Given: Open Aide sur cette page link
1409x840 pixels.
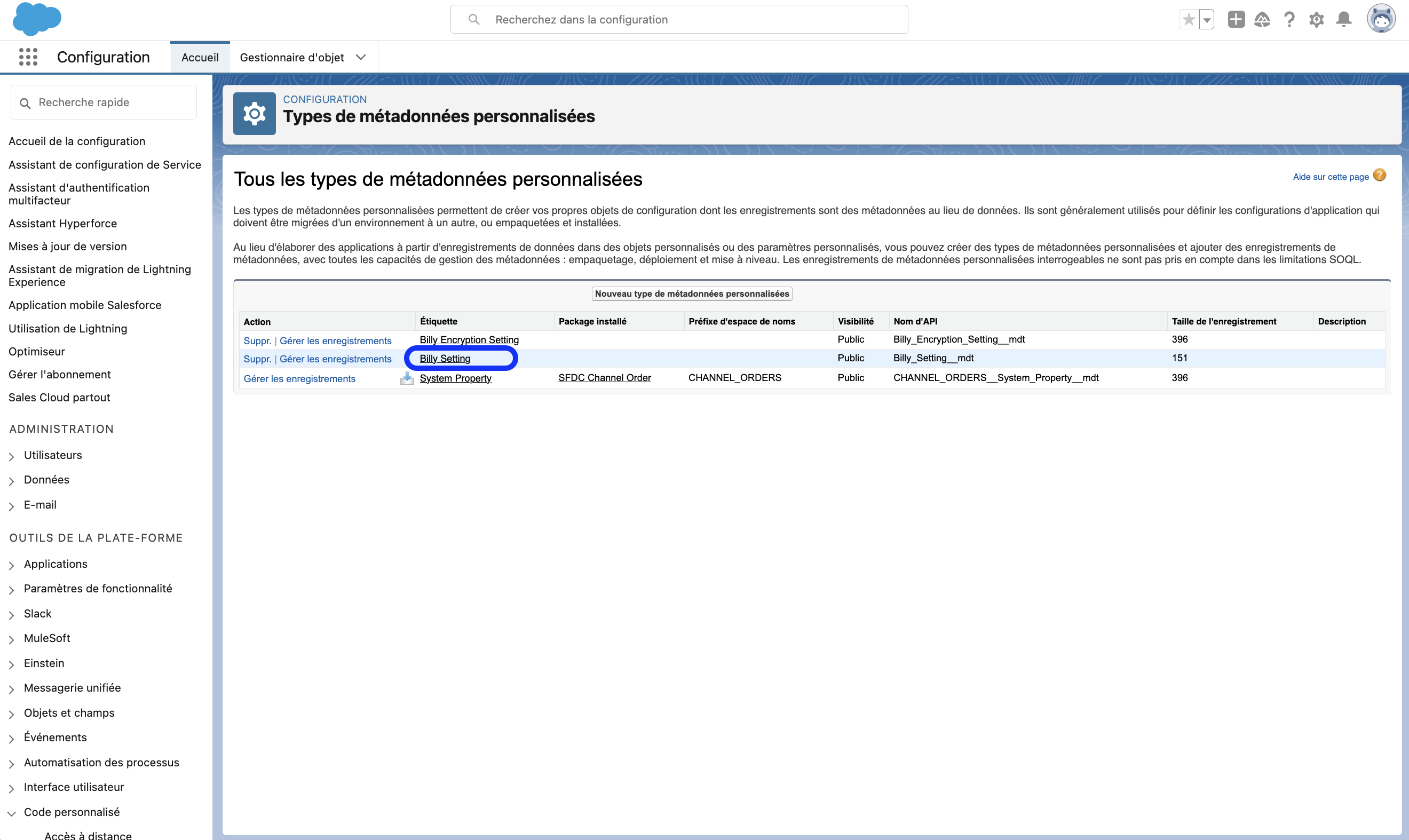Looking at the screenshot, I should [1331, 177].
